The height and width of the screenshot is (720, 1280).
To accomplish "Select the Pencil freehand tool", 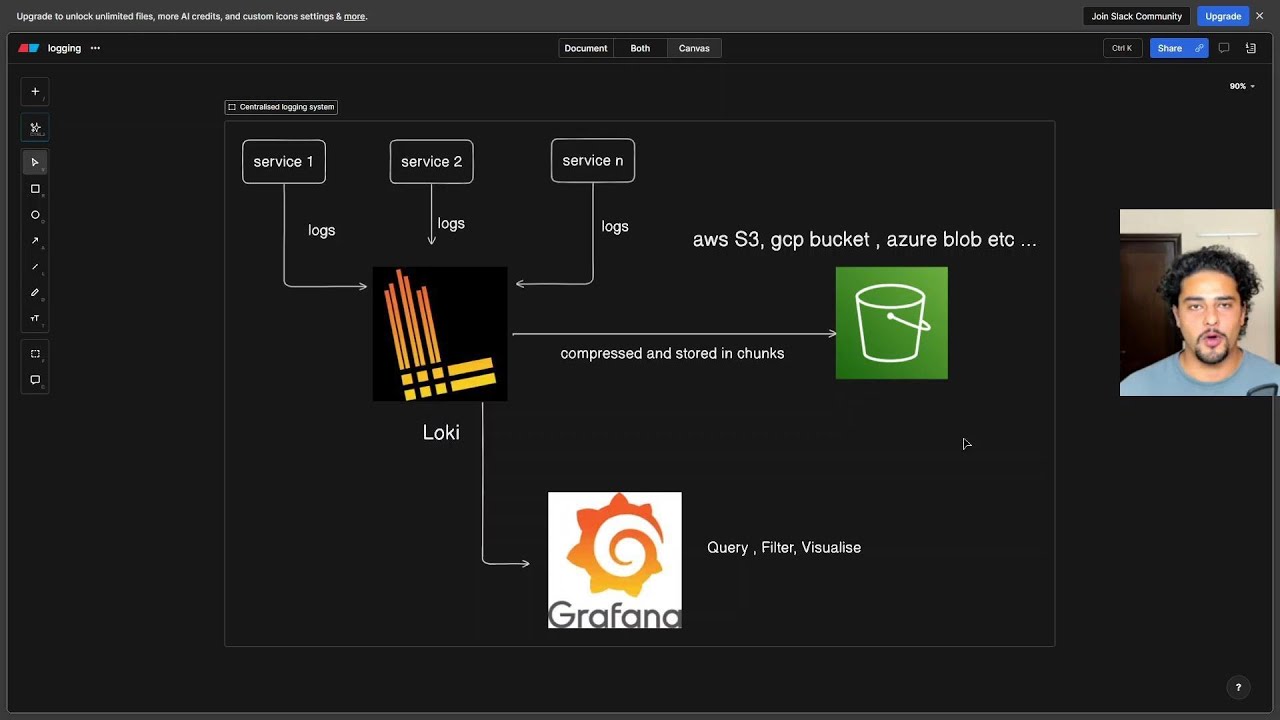I will coord(35,293).
